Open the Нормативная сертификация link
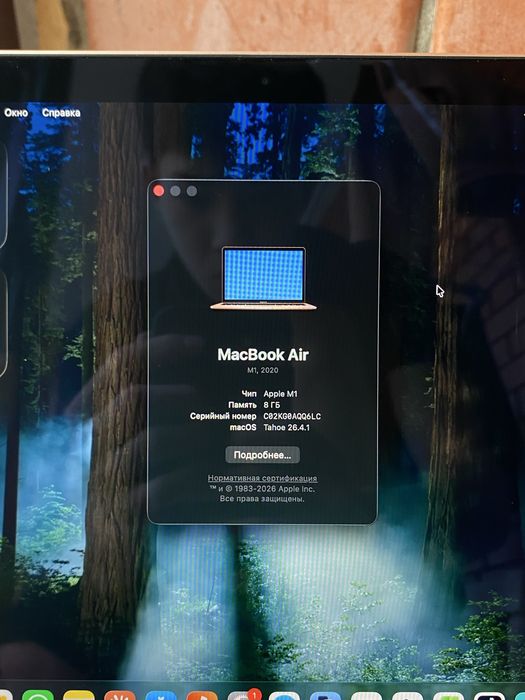The image size is (525, 700). point(262,478)
